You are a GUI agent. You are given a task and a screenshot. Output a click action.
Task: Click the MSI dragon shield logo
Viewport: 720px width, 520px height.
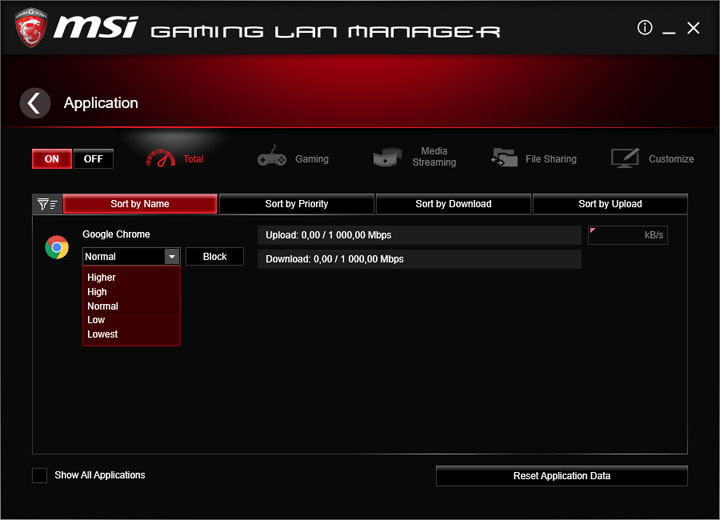pos(31,28)
